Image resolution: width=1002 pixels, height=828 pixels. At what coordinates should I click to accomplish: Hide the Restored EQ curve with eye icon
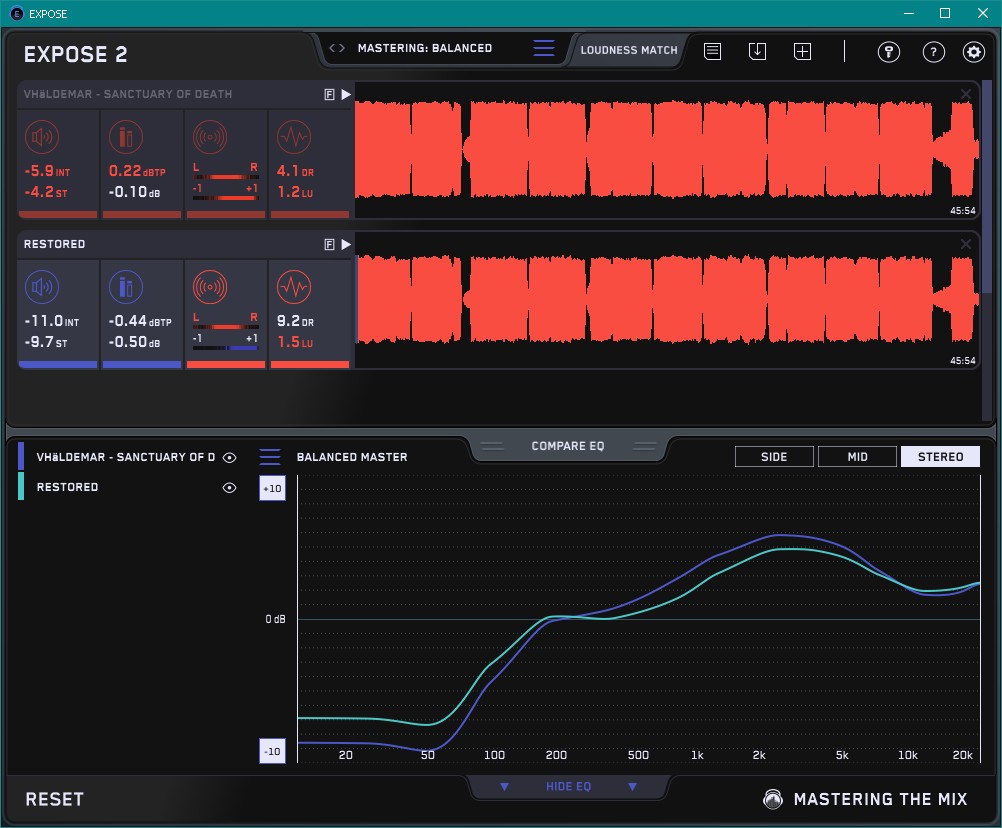pos(230,487)
